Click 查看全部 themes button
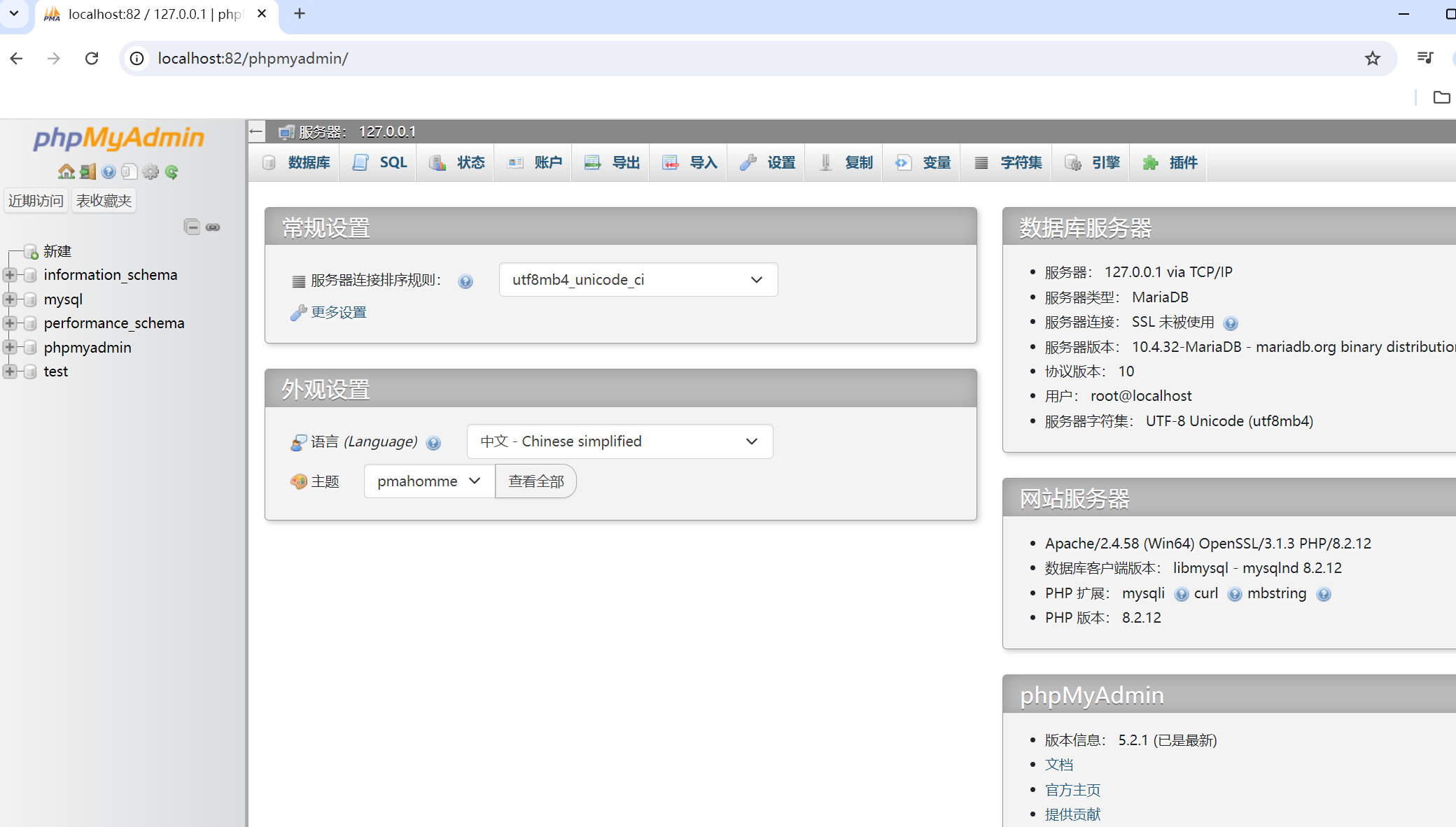The height and width of the screenshot is (827, 1456). pos(535,481)
